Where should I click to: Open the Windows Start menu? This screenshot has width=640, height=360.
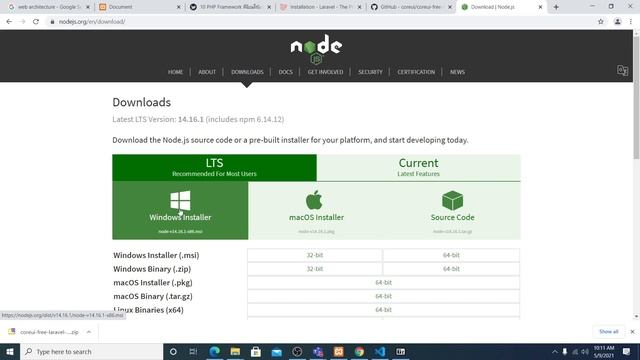10,351
